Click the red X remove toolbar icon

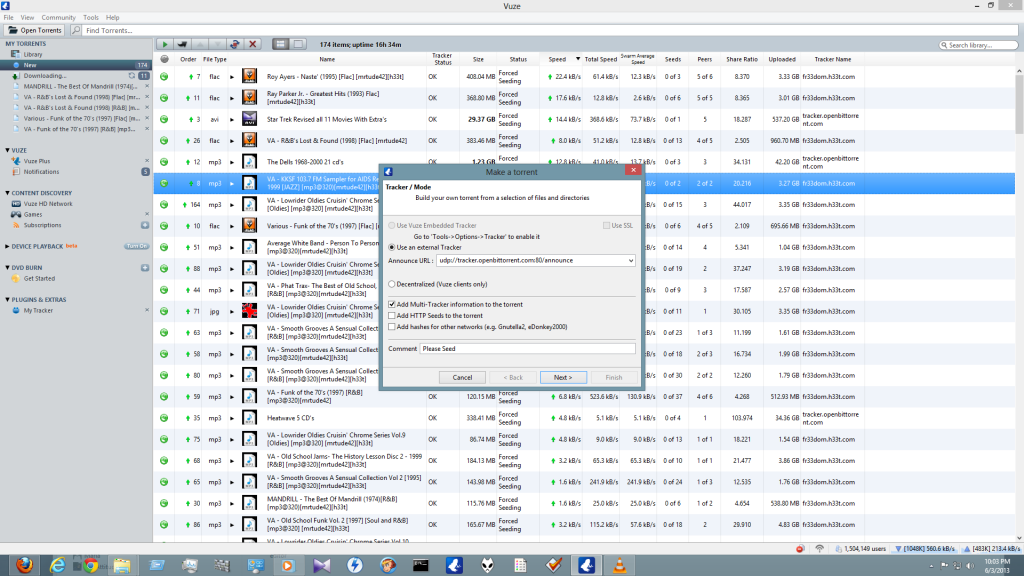[253, 44]
